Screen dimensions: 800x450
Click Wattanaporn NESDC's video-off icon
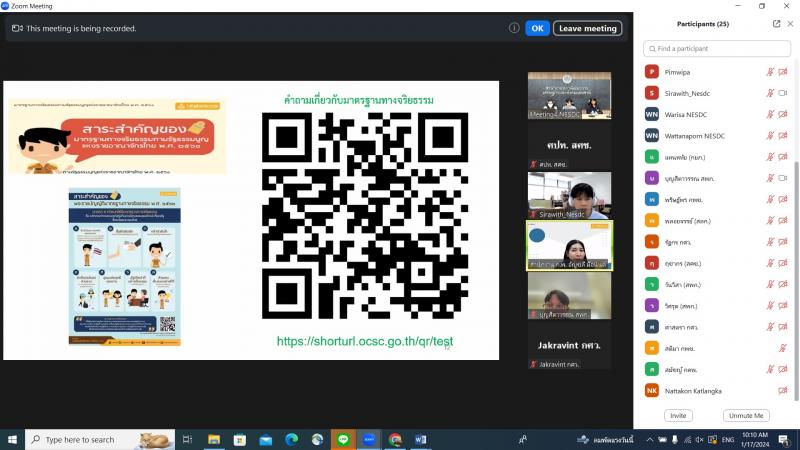[x=783, y=136]
